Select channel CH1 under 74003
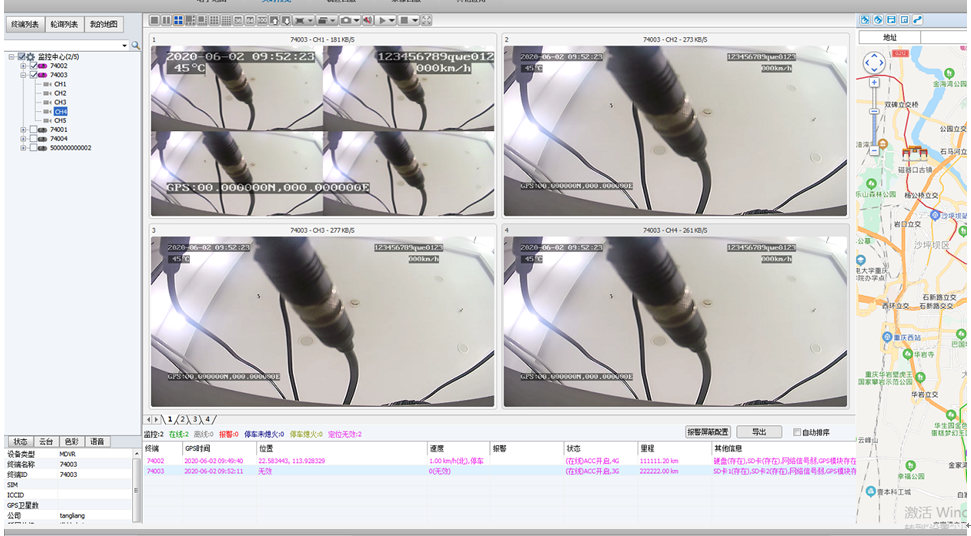This screenshot has width=971, height=536. (x=60, y=84)
